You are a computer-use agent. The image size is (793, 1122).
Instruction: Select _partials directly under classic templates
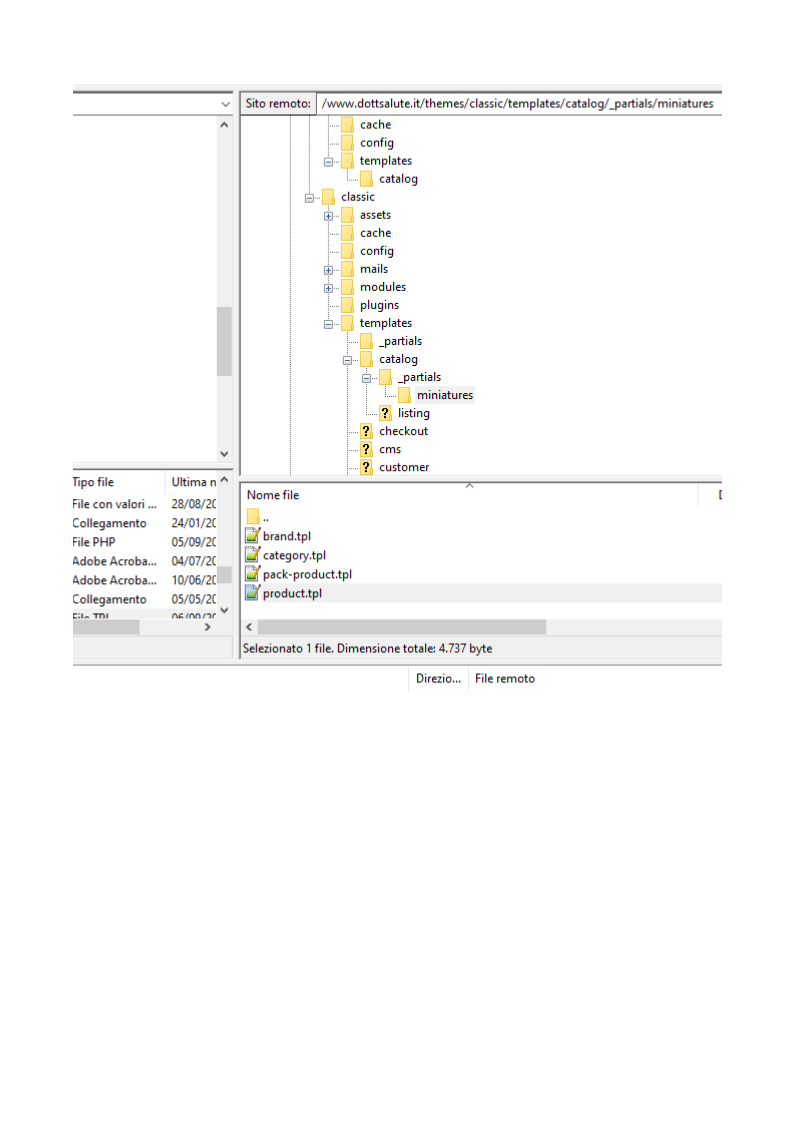401,341
